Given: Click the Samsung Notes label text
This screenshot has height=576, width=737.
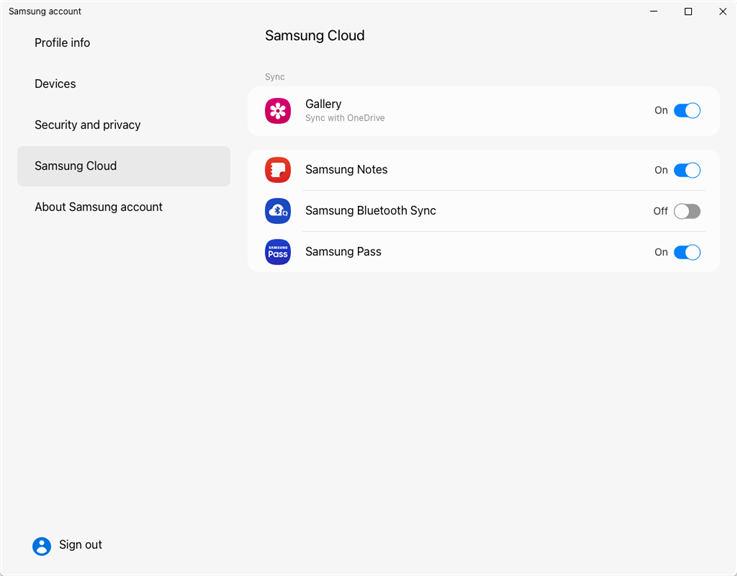Looking at the screenshot, I should [x=346, y=169].
